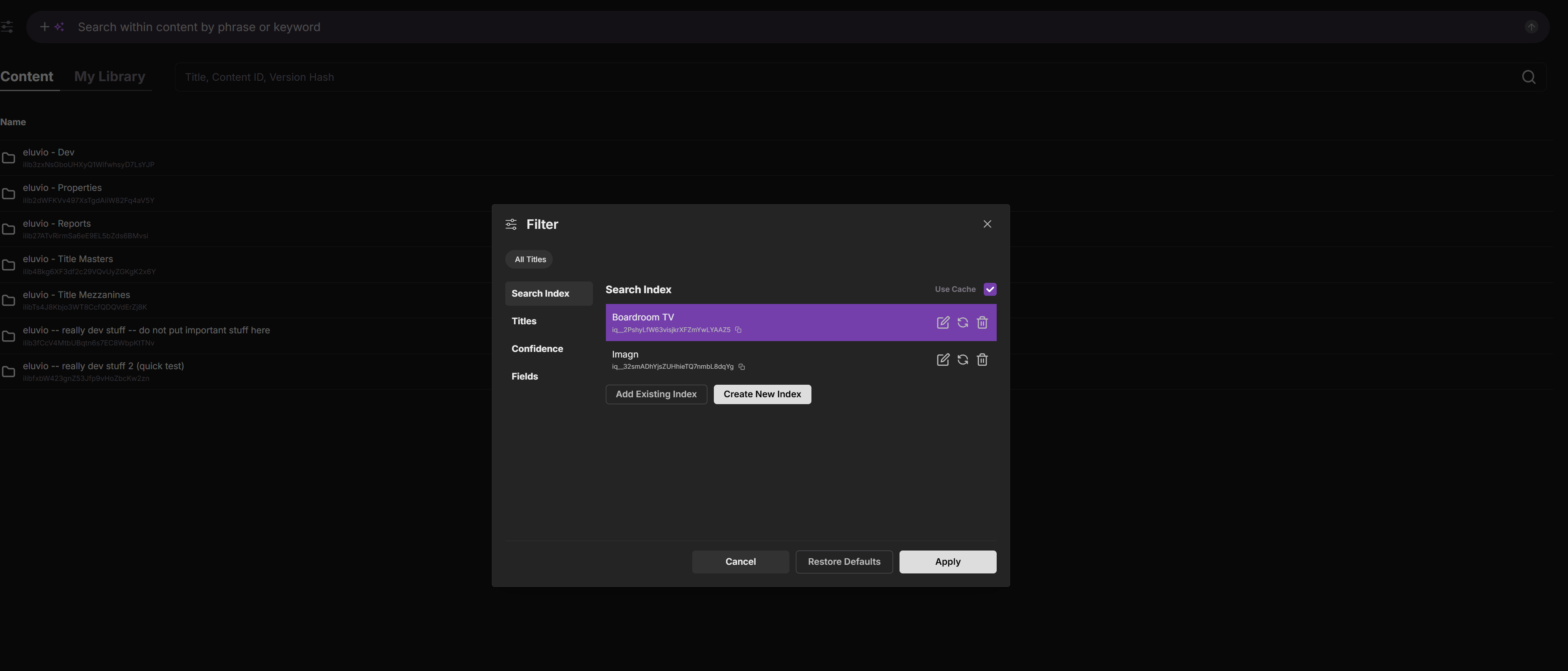Submit search with the up arrow icon
The image size is (1568, 671).
click(x=1531, y=27)
